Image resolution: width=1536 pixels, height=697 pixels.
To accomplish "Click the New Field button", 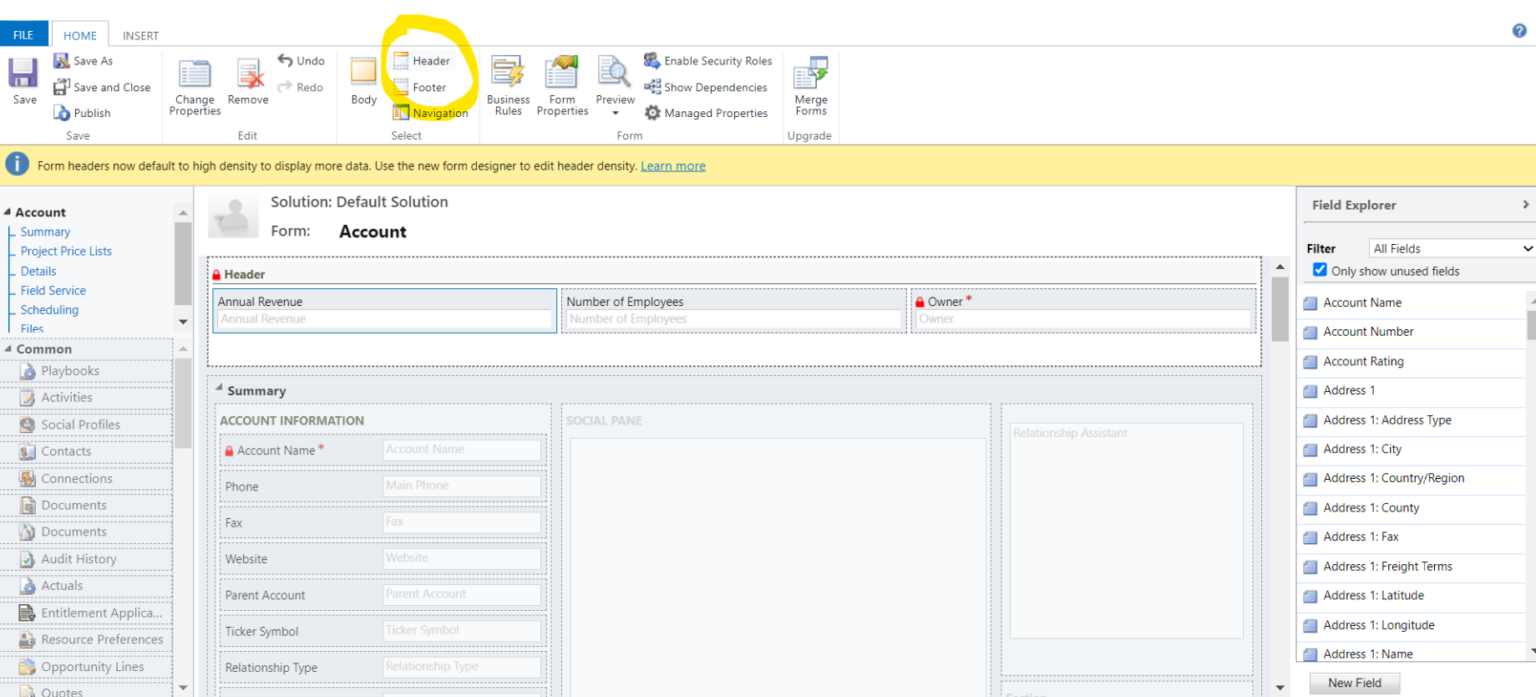I will point(1354,682).
